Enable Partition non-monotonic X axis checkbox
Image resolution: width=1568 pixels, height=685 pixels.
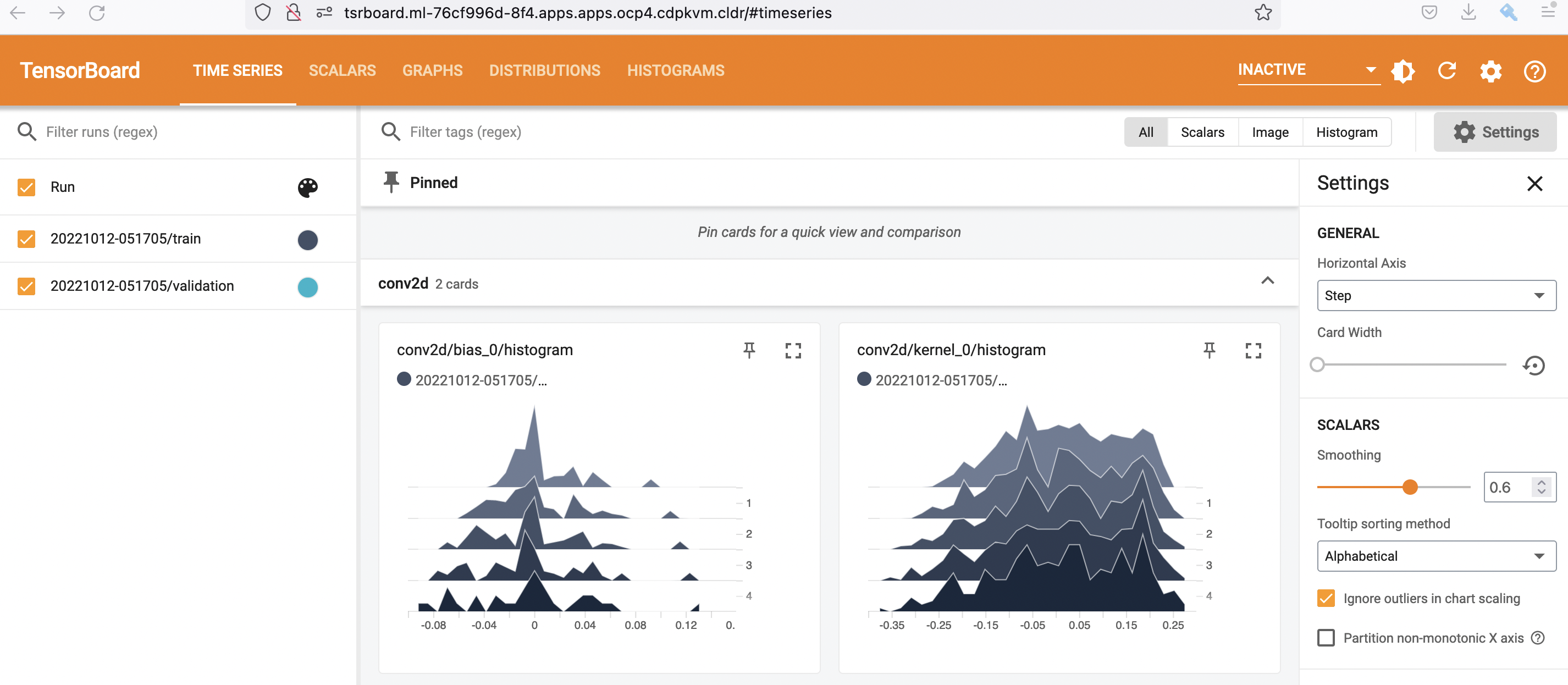[1326, 638]
